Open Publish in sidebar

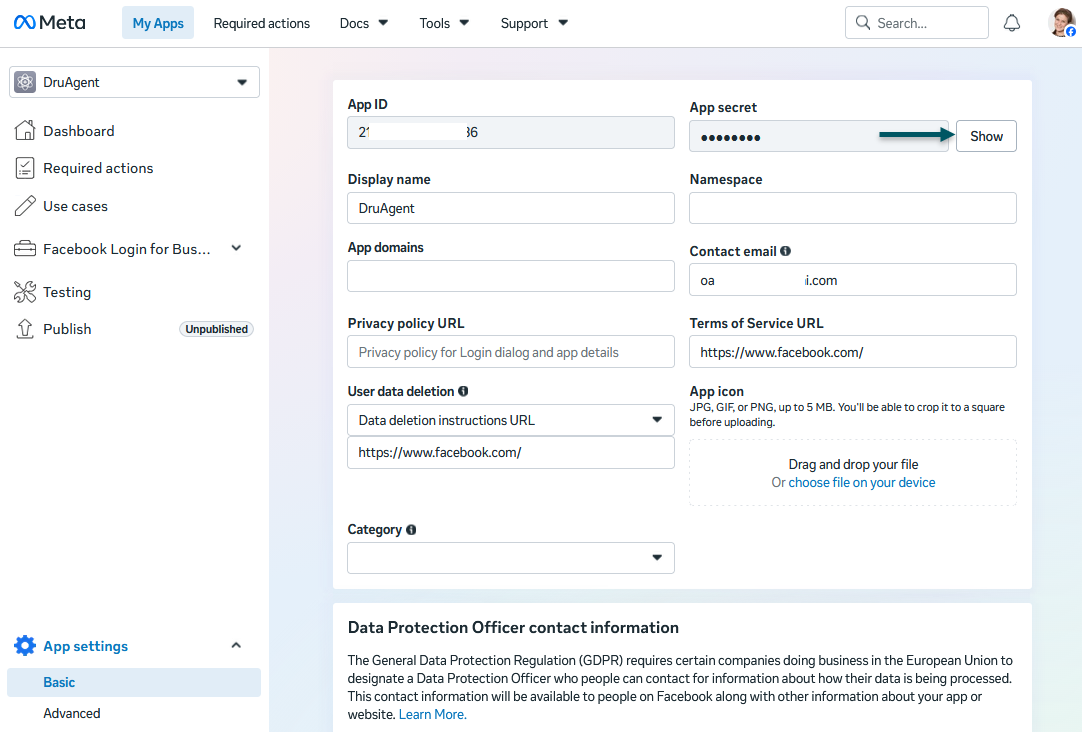coord(67,329)
